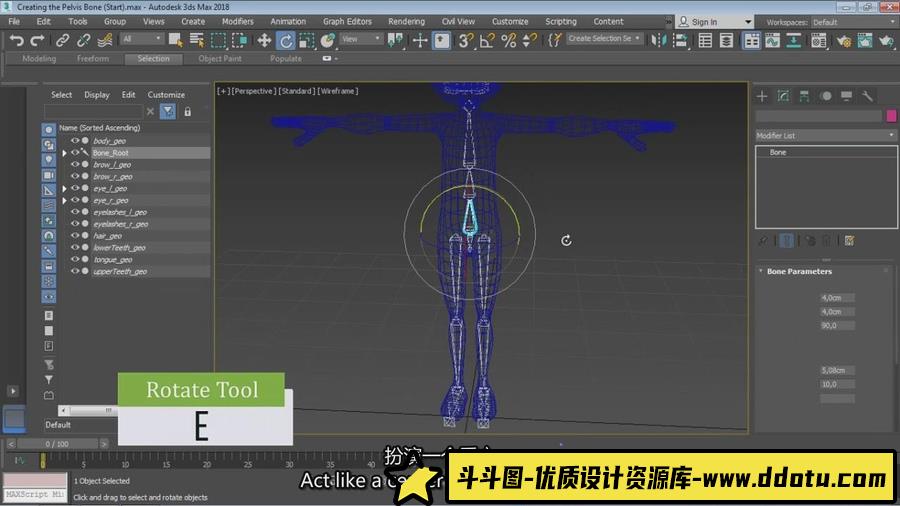The width and height of the screenshot is (900, 506).
Task: Select the Bone entry in modifier stack
Action: pyautogui.click(x=778, y=152)
